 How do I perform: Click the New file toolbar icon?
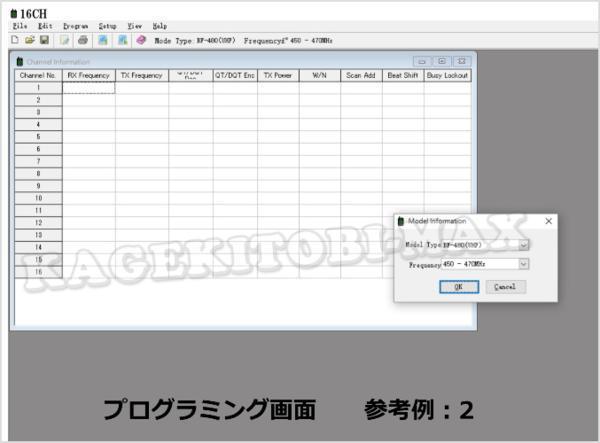15,40
